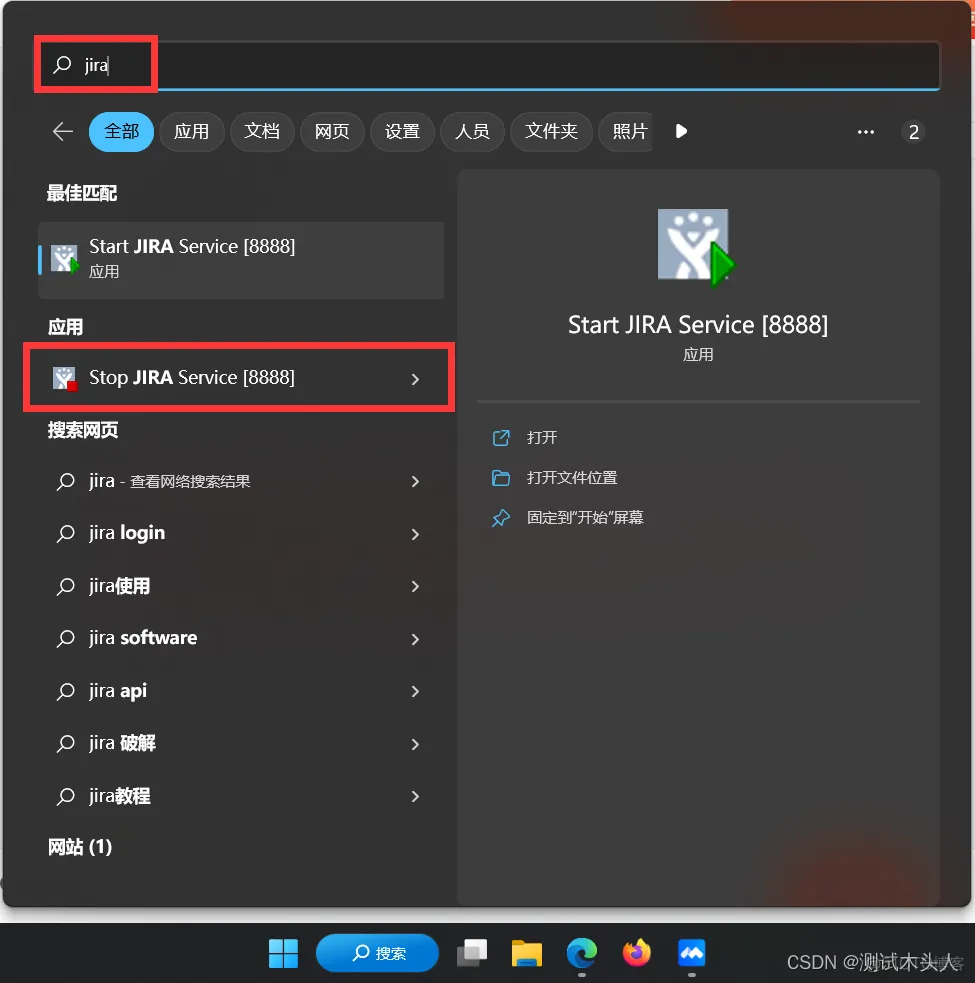975x983 pixels.
Task: Open File Explorer from the taskbar
Action: pyautogui.click(x=527, y=953)
